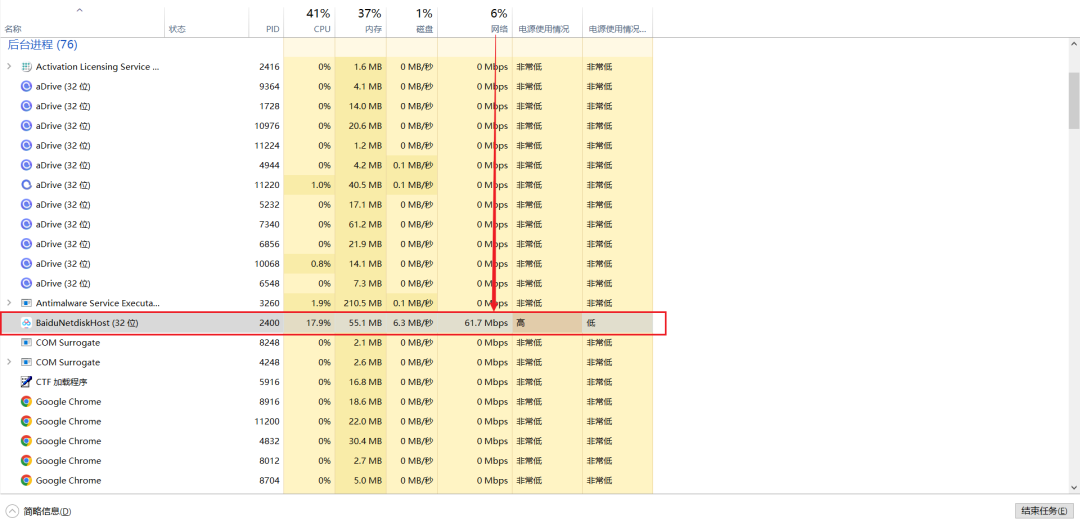Click the Activation Licensing Service process icon
Image resolution: width=1080 pixels, height=528 pixels.
pyautogui.click(x=27, y=67)
